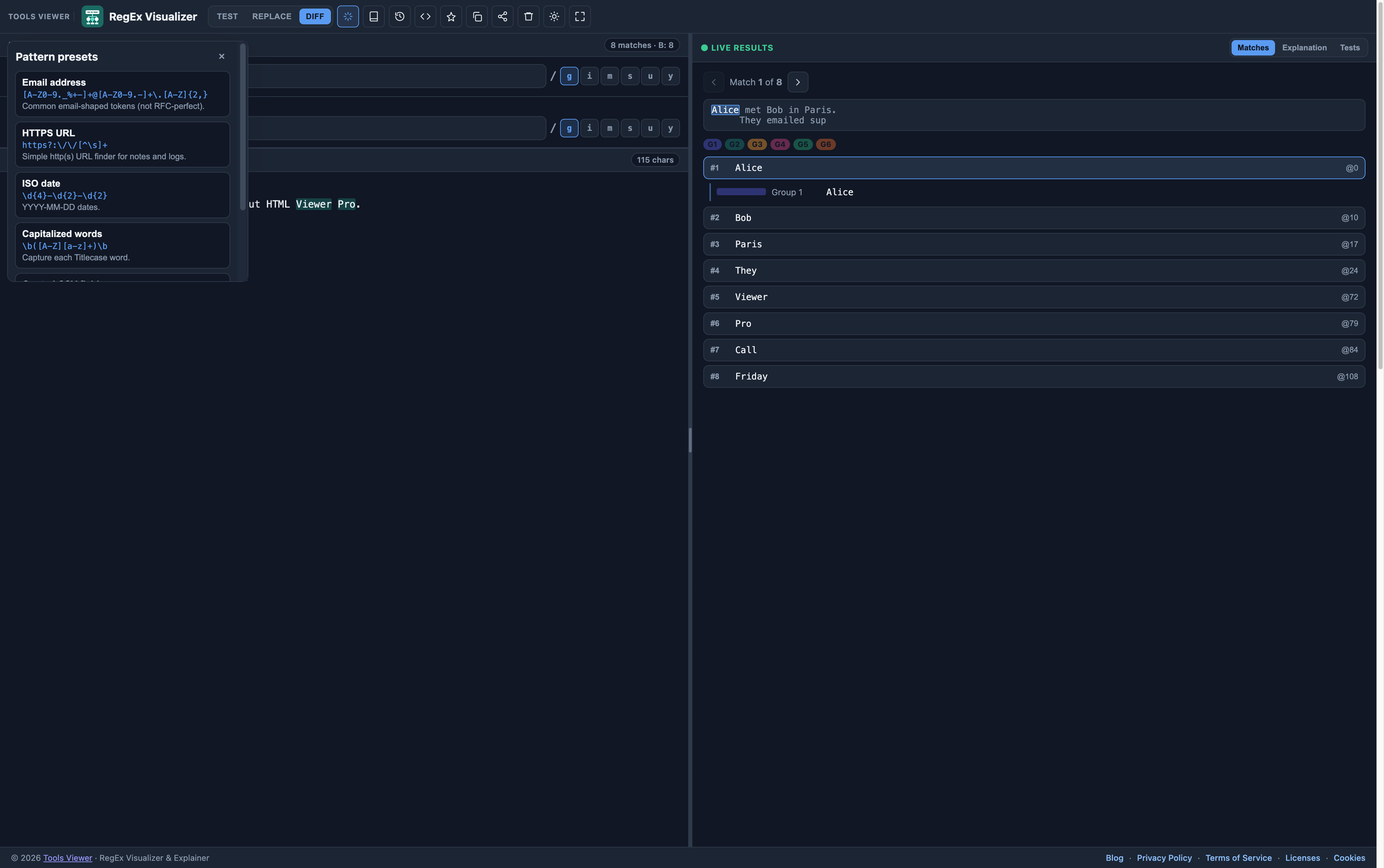
Task: Toggle the g flag in the first pattern row
Action: coord(569,76)
